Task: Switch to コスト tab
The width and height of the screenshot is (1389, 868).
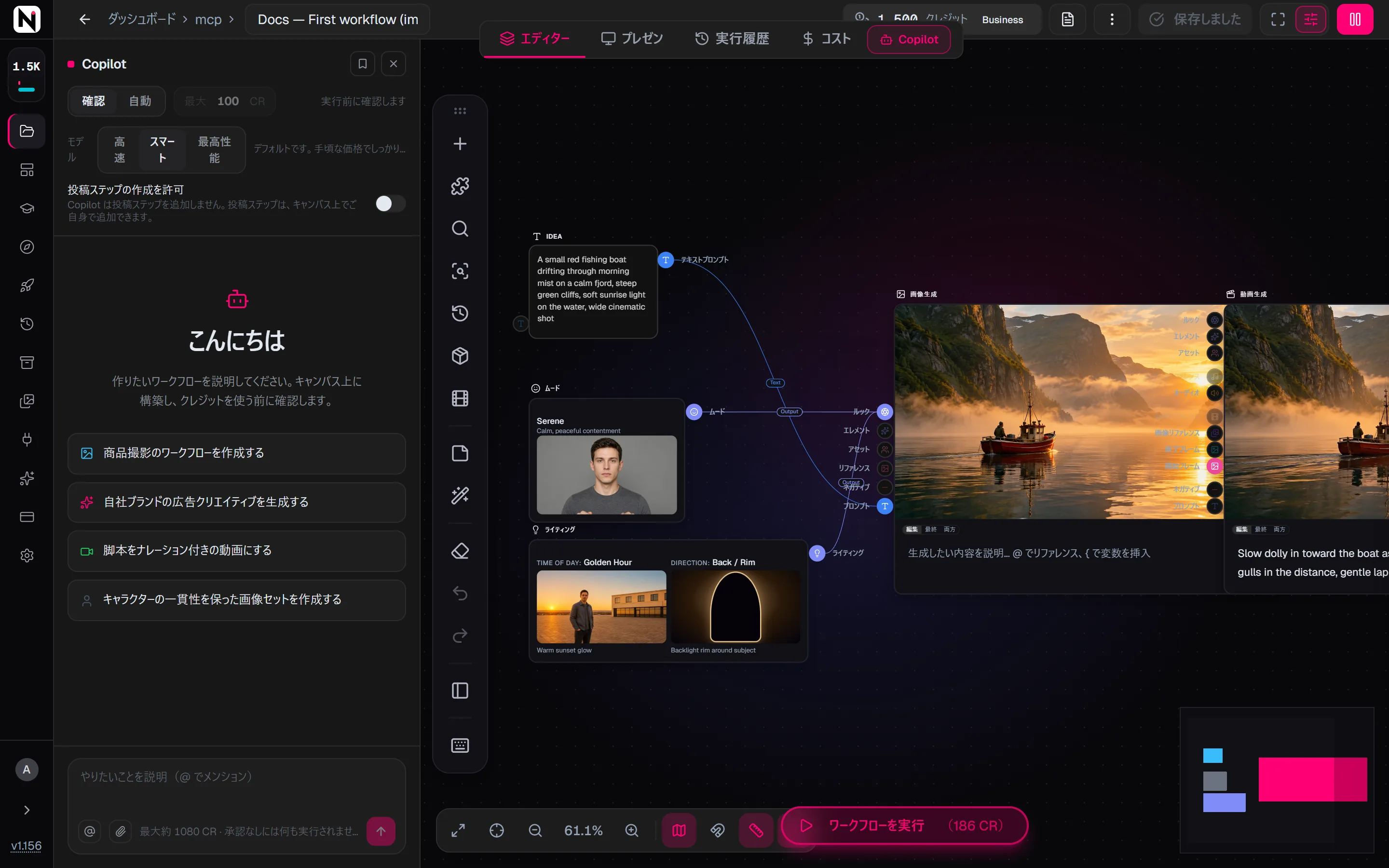Action: click(826, 39)
